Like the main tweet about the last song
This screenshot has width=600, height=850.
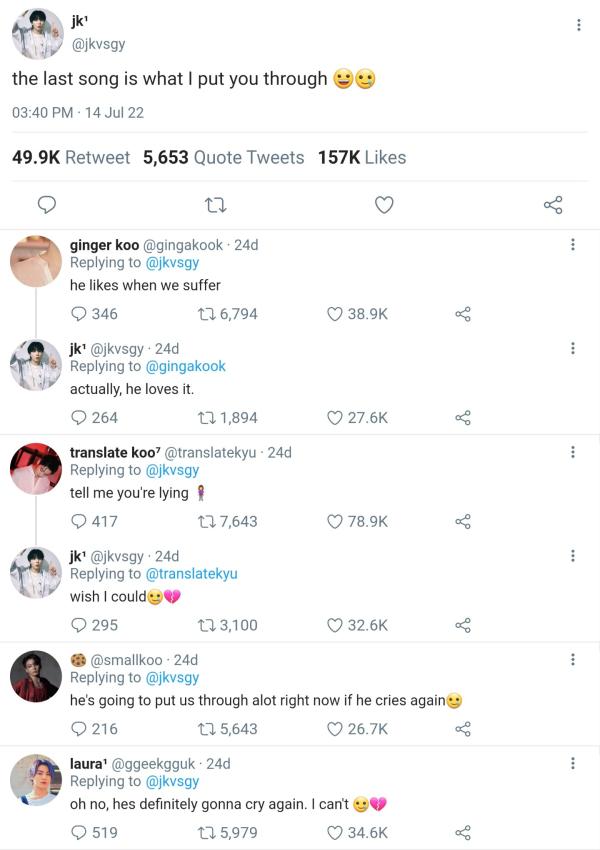(384, 205)
